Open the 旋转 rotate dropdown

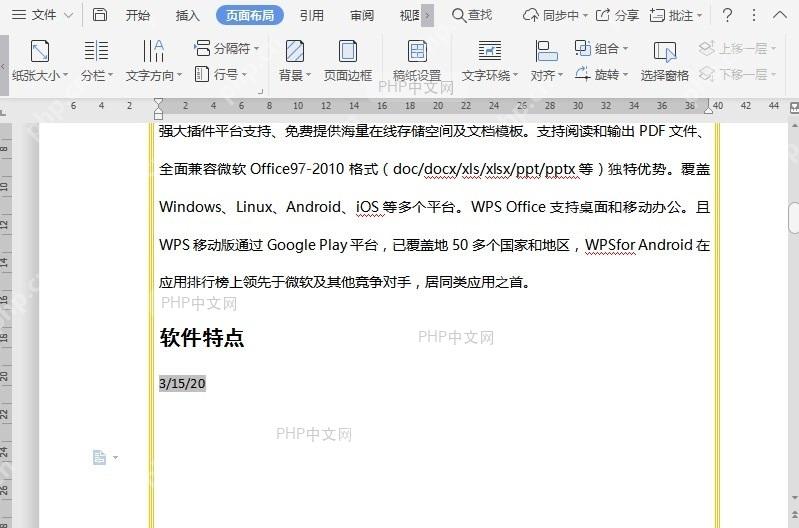601,74
